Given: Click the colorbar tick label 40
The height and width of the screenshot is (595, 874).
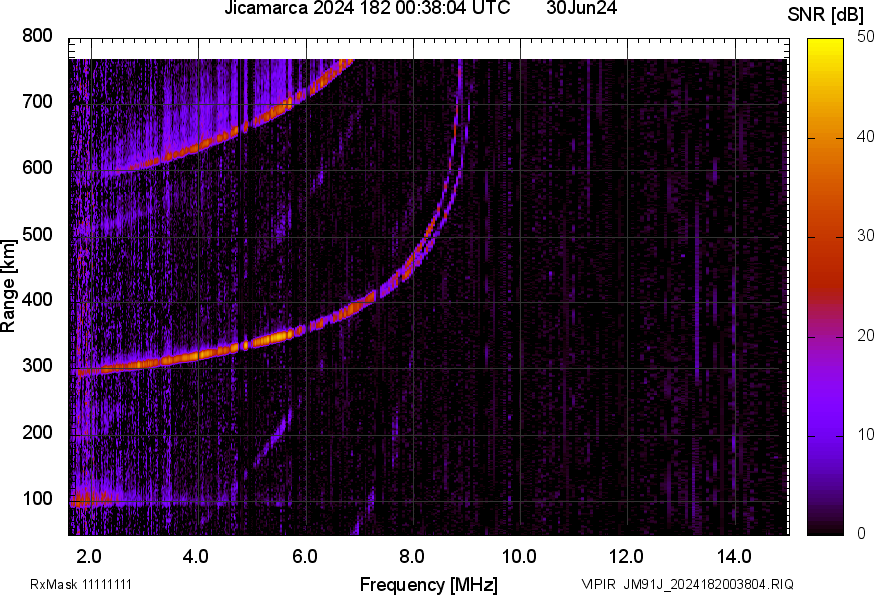Looking at the screenshot, I should (x=865, y=137).
